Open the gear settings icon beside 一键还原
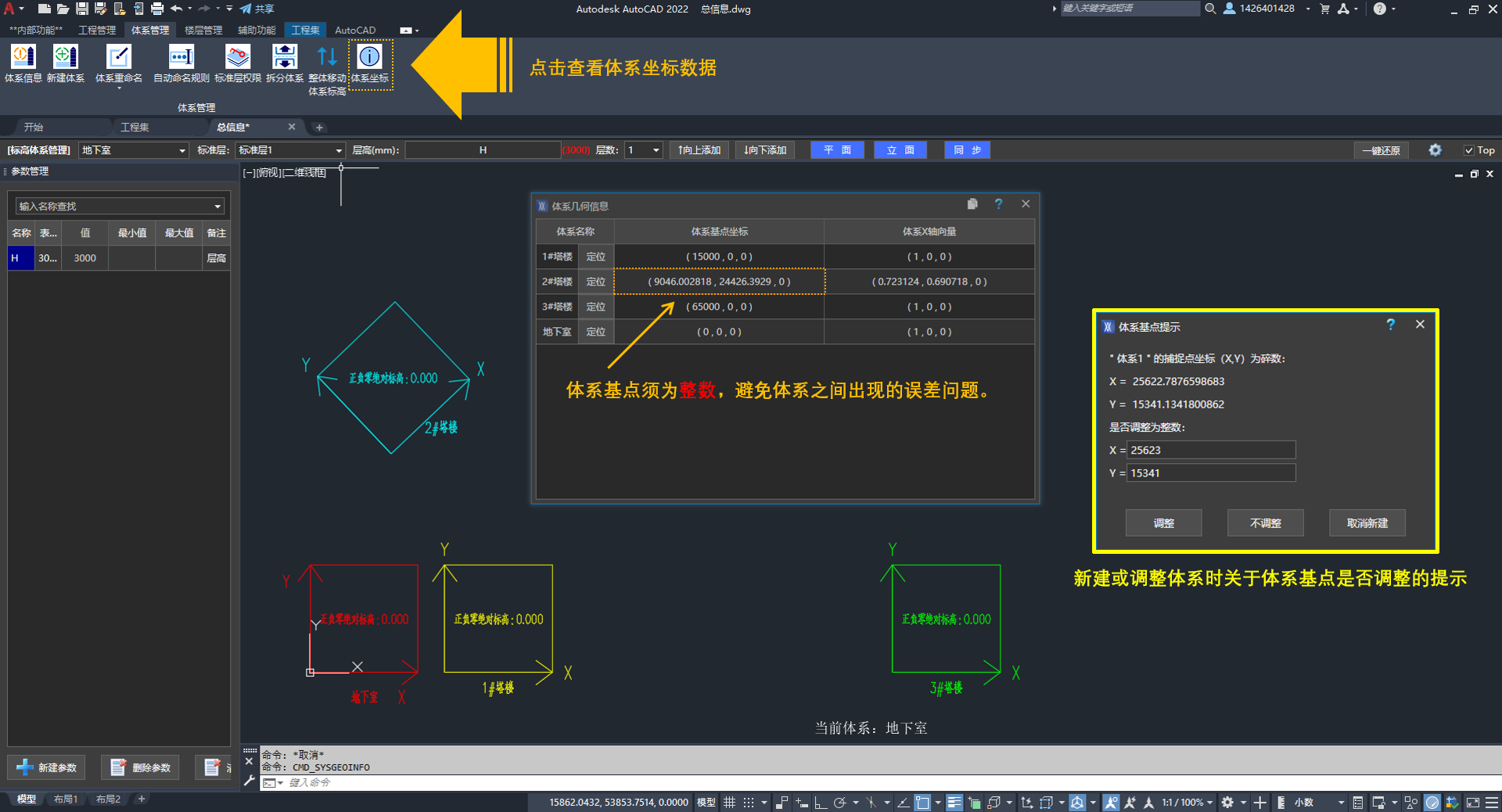 (1435, 150)
